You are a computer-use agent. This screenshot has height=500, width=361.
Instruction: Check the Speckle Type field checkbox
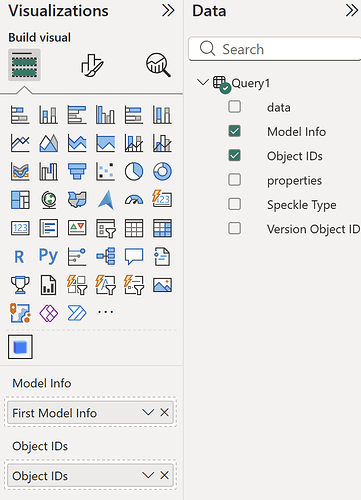tap(235, 204)
